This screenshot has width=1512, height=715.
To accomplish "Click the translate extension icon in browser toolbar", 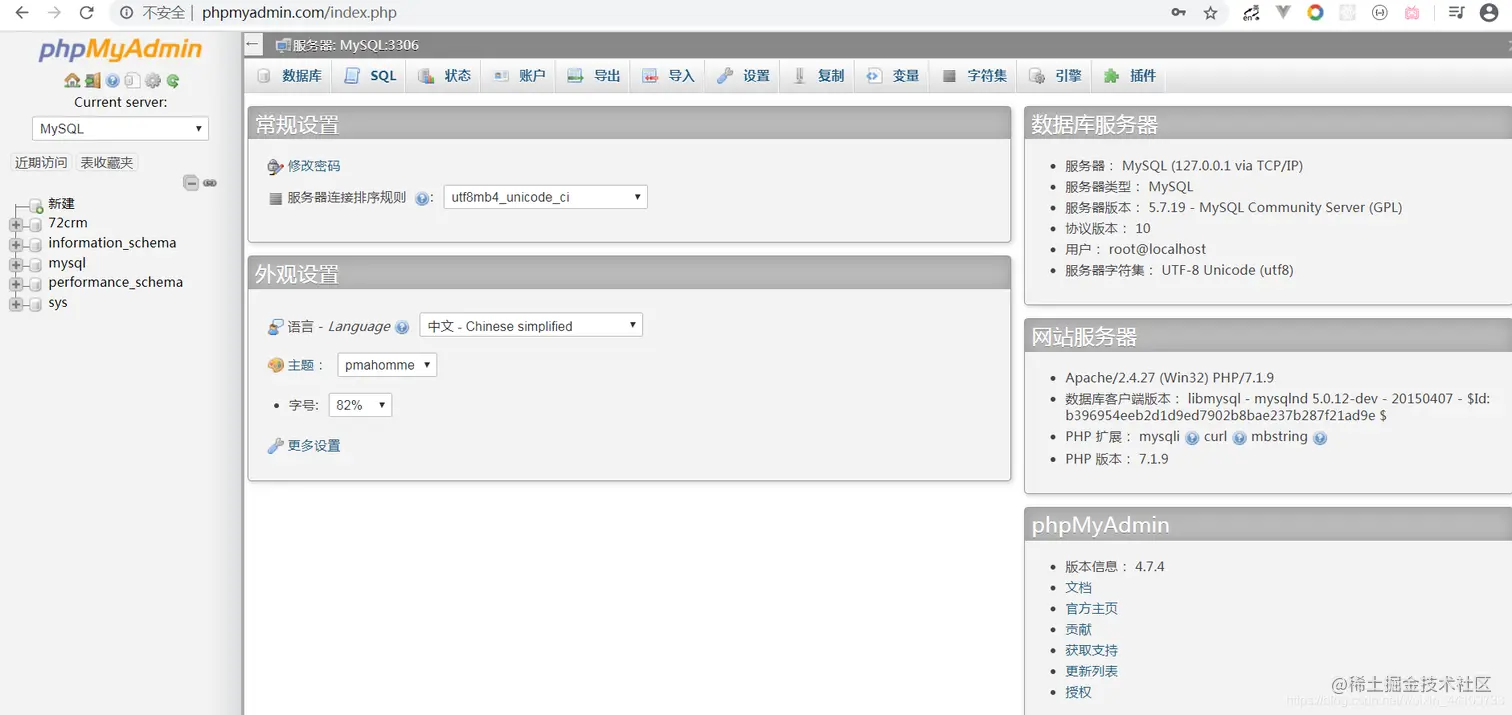I will point(1251,13).
